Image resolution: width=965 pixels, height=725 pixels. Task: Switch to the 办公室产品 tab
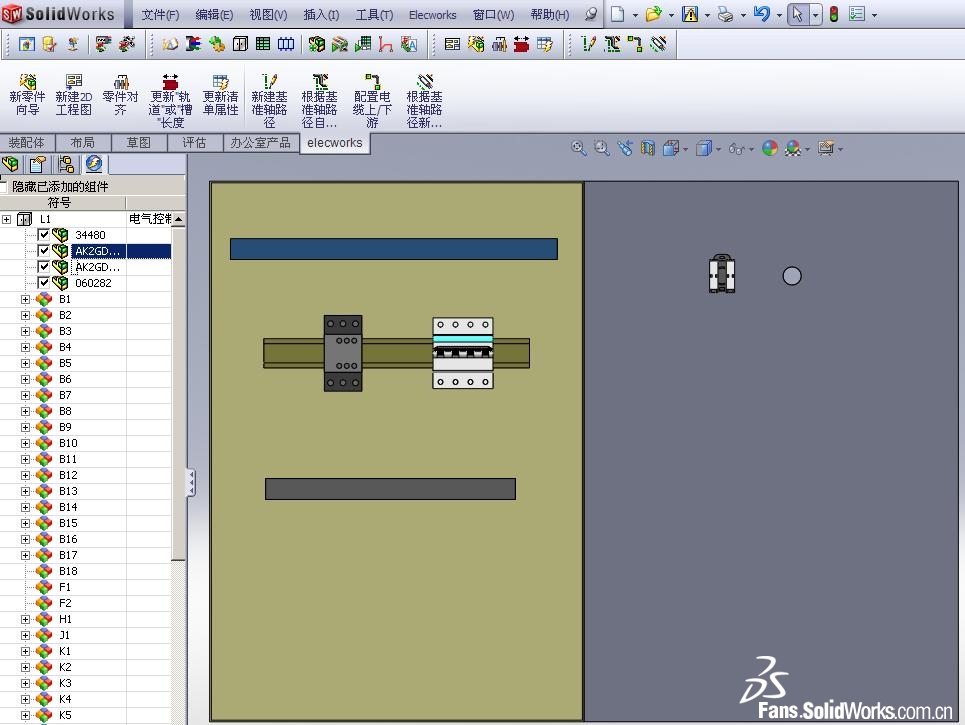pyautogui.click(x=260, y=143)
